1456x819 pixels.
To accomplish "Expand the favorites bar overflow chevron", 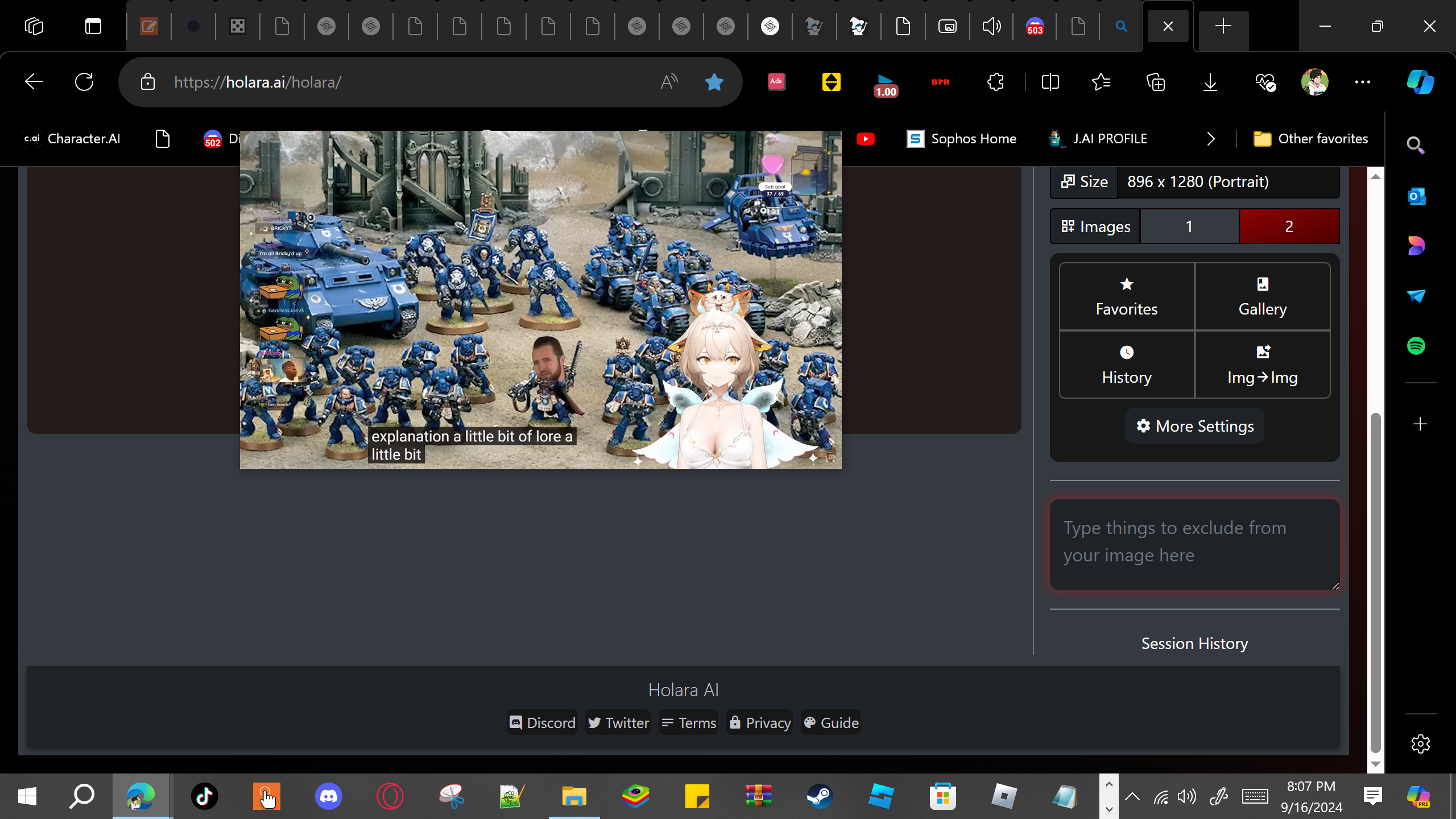I will coord(1211,139).
